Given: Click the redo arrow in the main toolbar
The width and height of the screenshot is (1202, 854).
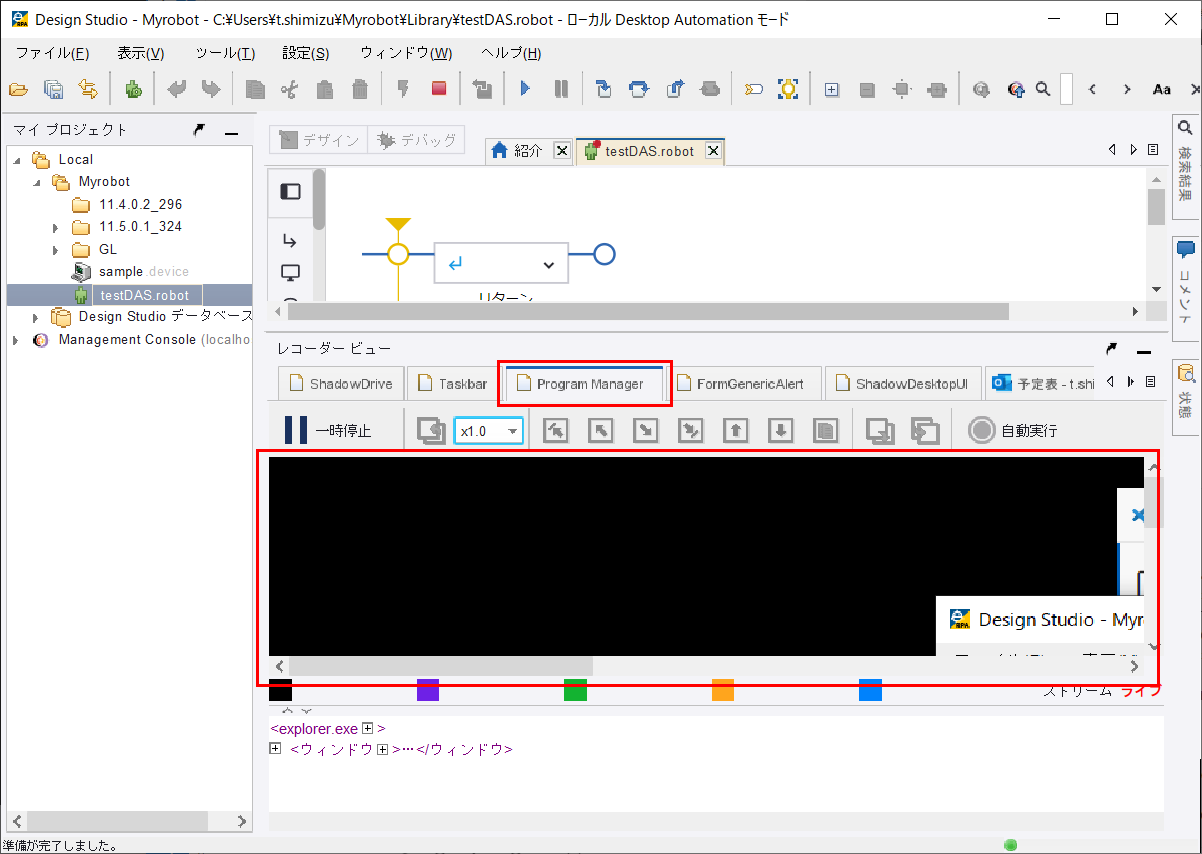Looking at the screenshot, I should [210, 89].
